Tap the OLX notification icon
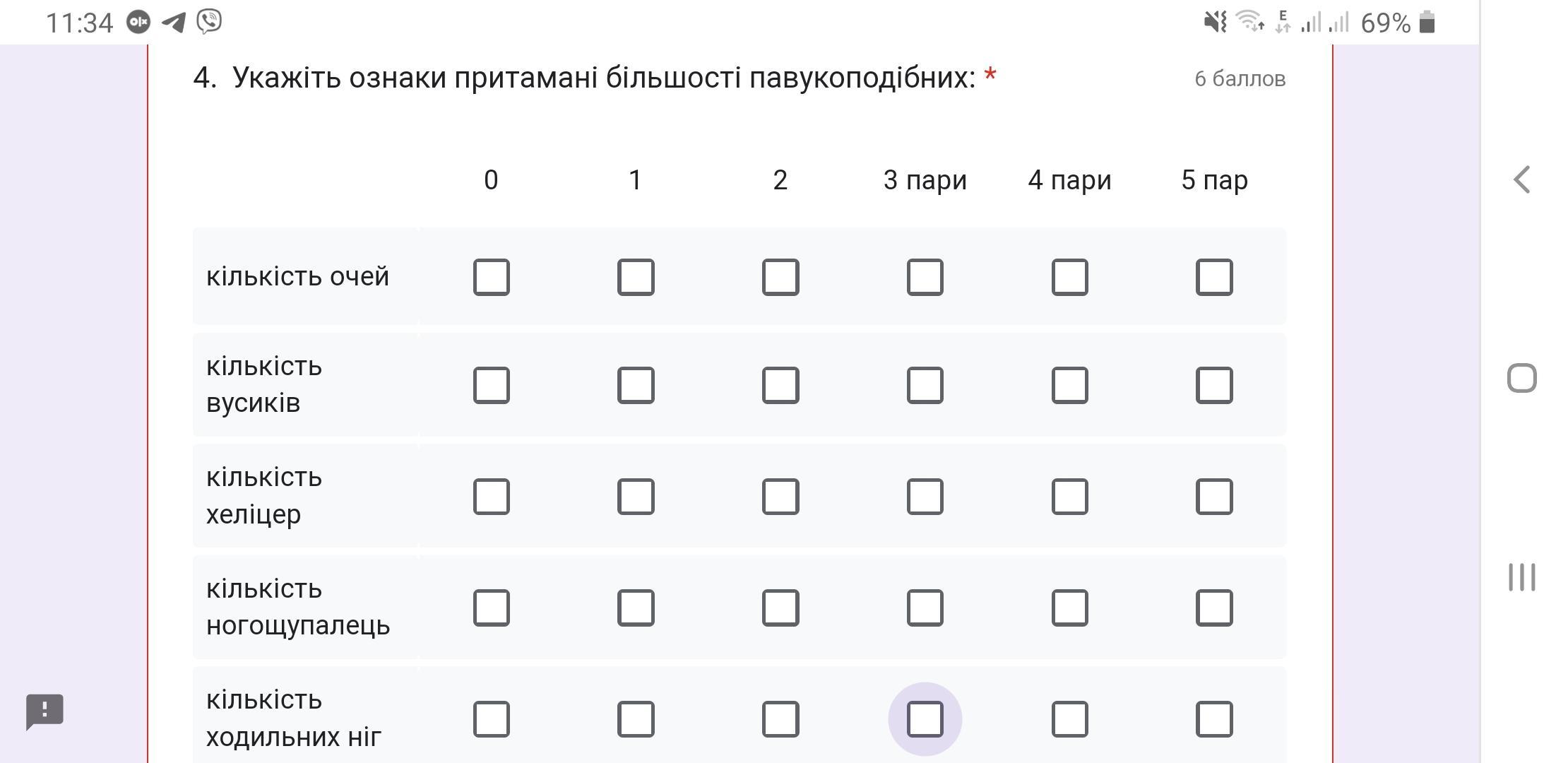Screen dimensions: 1568x763 [138, 23]
